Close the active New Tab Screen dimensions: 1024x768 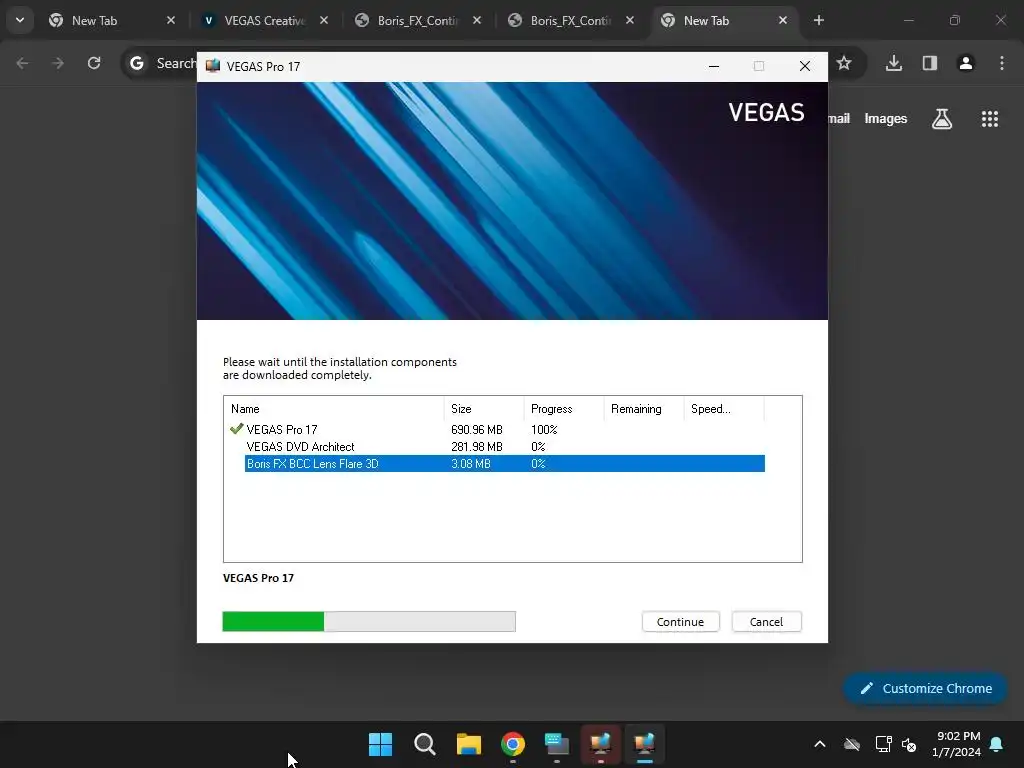[x=782, y=20]
